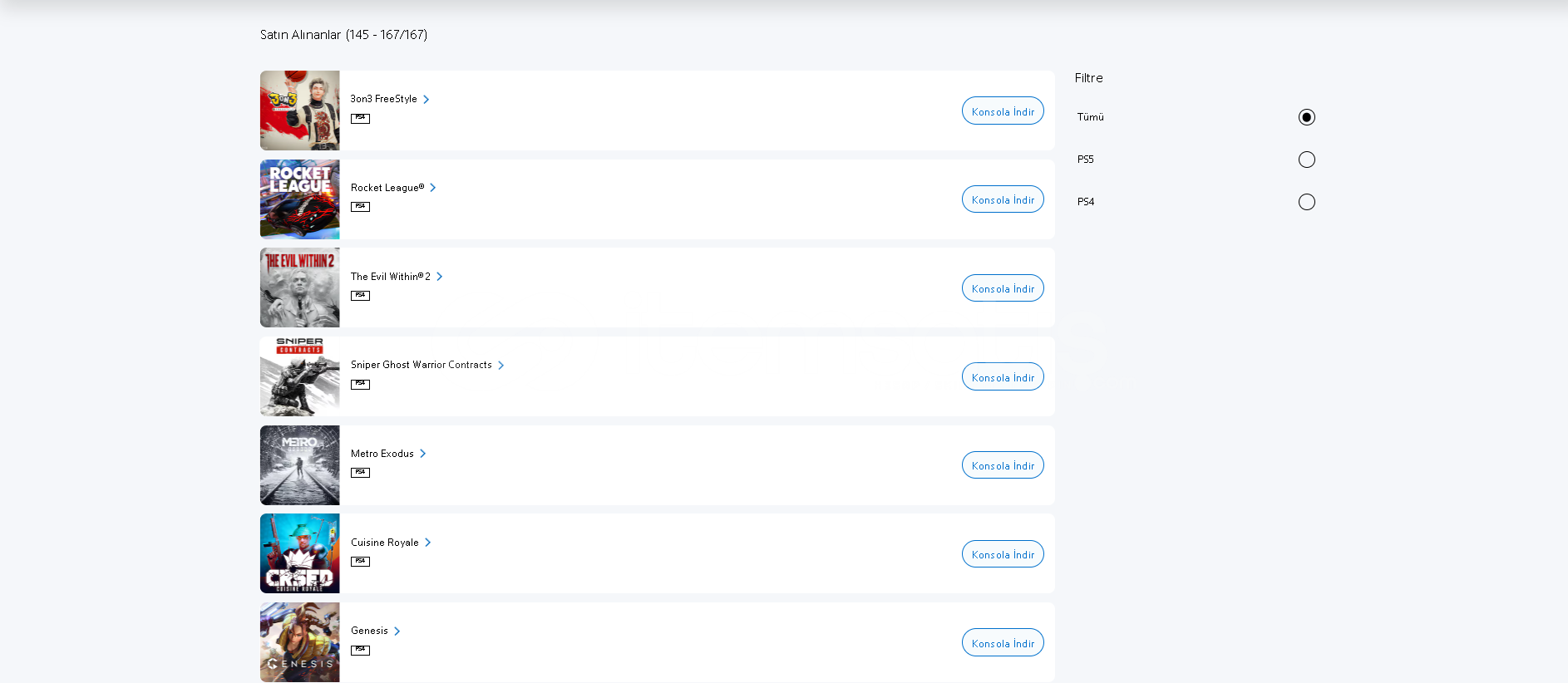Click the PS4 platform badge under Genesis
Image resolution: width=1568 pixels, height=683 pixels.
[360, 651]
